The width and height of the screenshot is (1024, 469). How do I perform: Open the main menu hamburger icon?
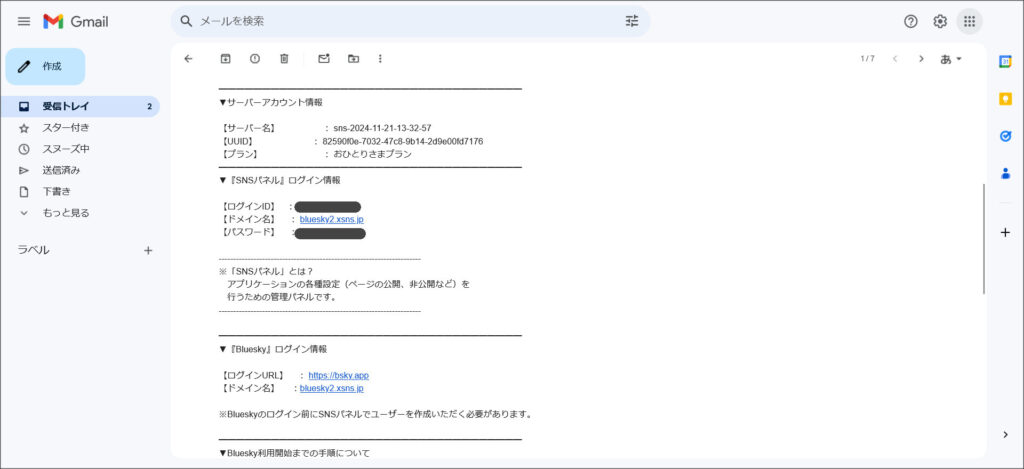click(24, 22)
